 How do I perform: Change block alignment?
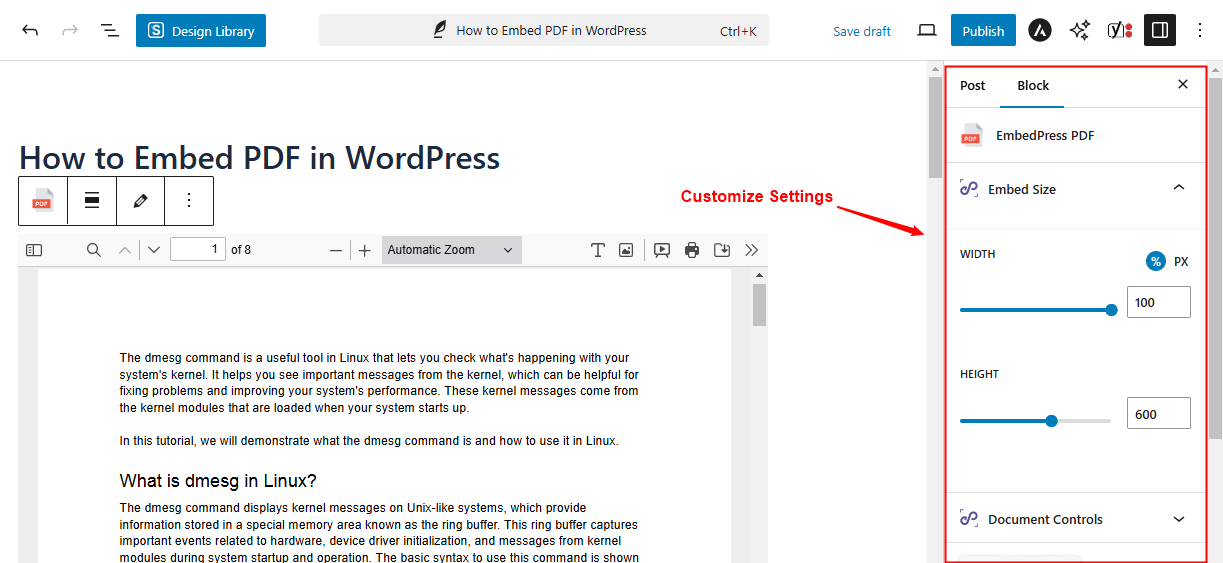92,201
